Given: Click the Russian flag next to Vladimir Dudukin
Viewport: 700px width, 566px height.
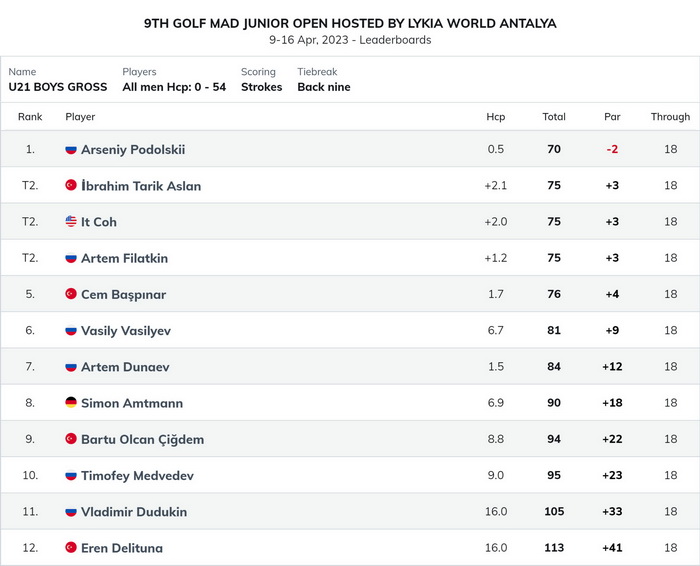Looking at the screenshot, I should pyautogui.click(x=71, y=512).
